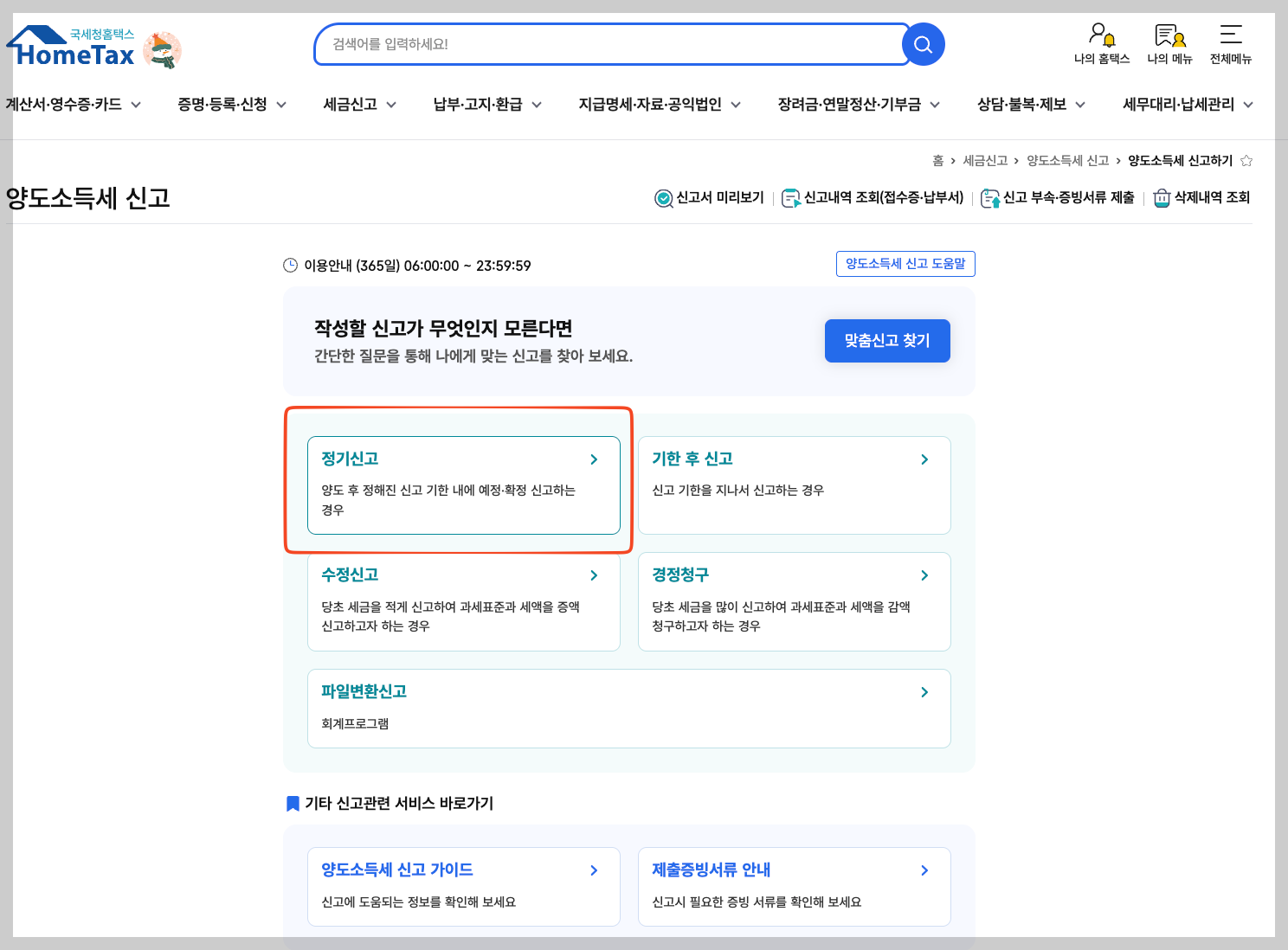Click bookmark icon beside 기타 신고관련 서비스

click(293, 804)
